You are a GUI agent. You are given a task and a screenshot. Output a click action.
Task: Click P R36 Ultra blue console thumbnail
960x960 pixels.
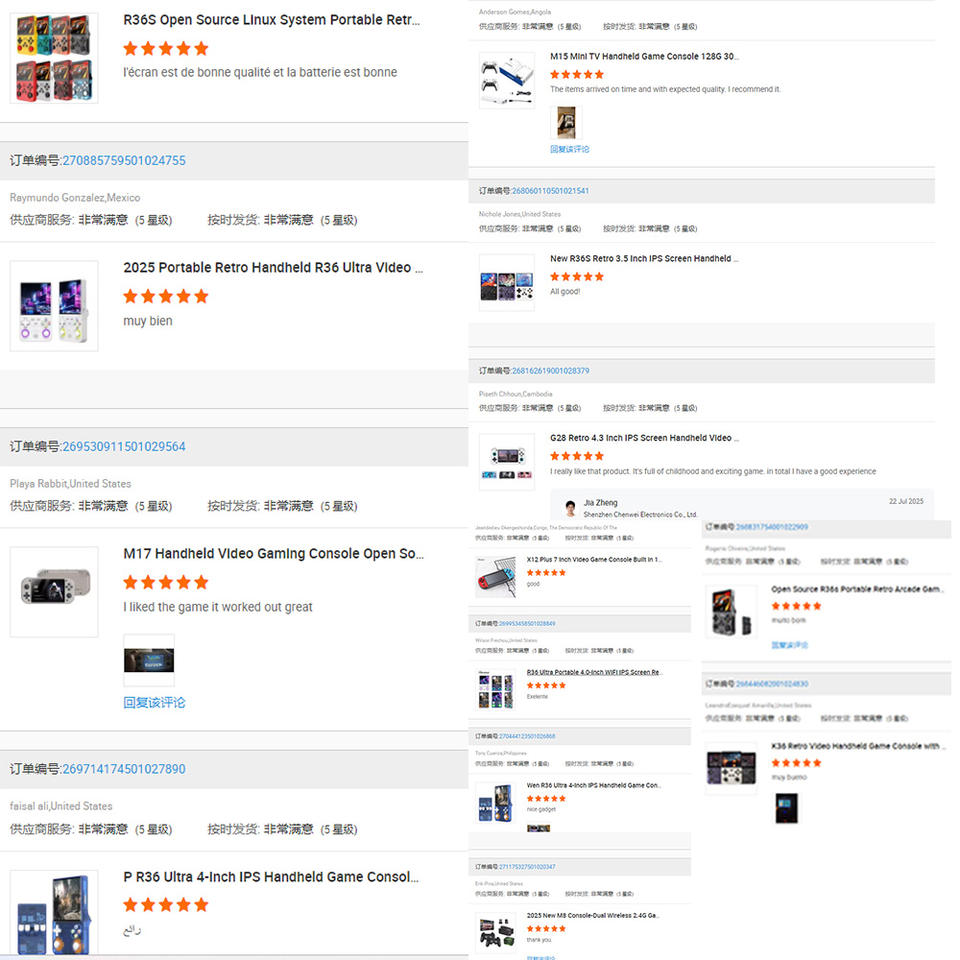[x=54, y=913]
